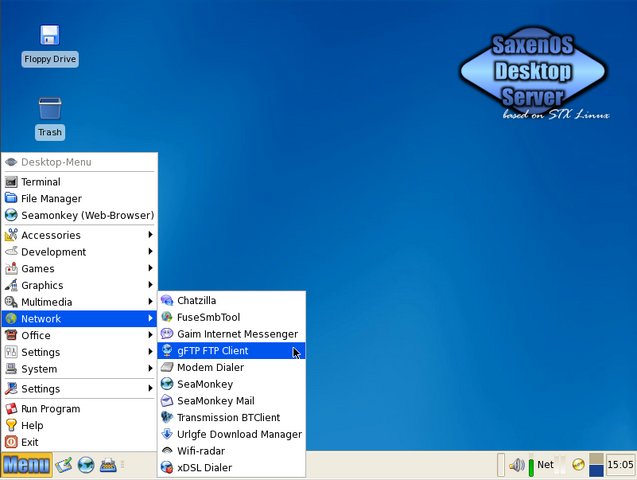Select the highlighted Network menu entry
Screen dimensions: 637x480
click(79, 318)
